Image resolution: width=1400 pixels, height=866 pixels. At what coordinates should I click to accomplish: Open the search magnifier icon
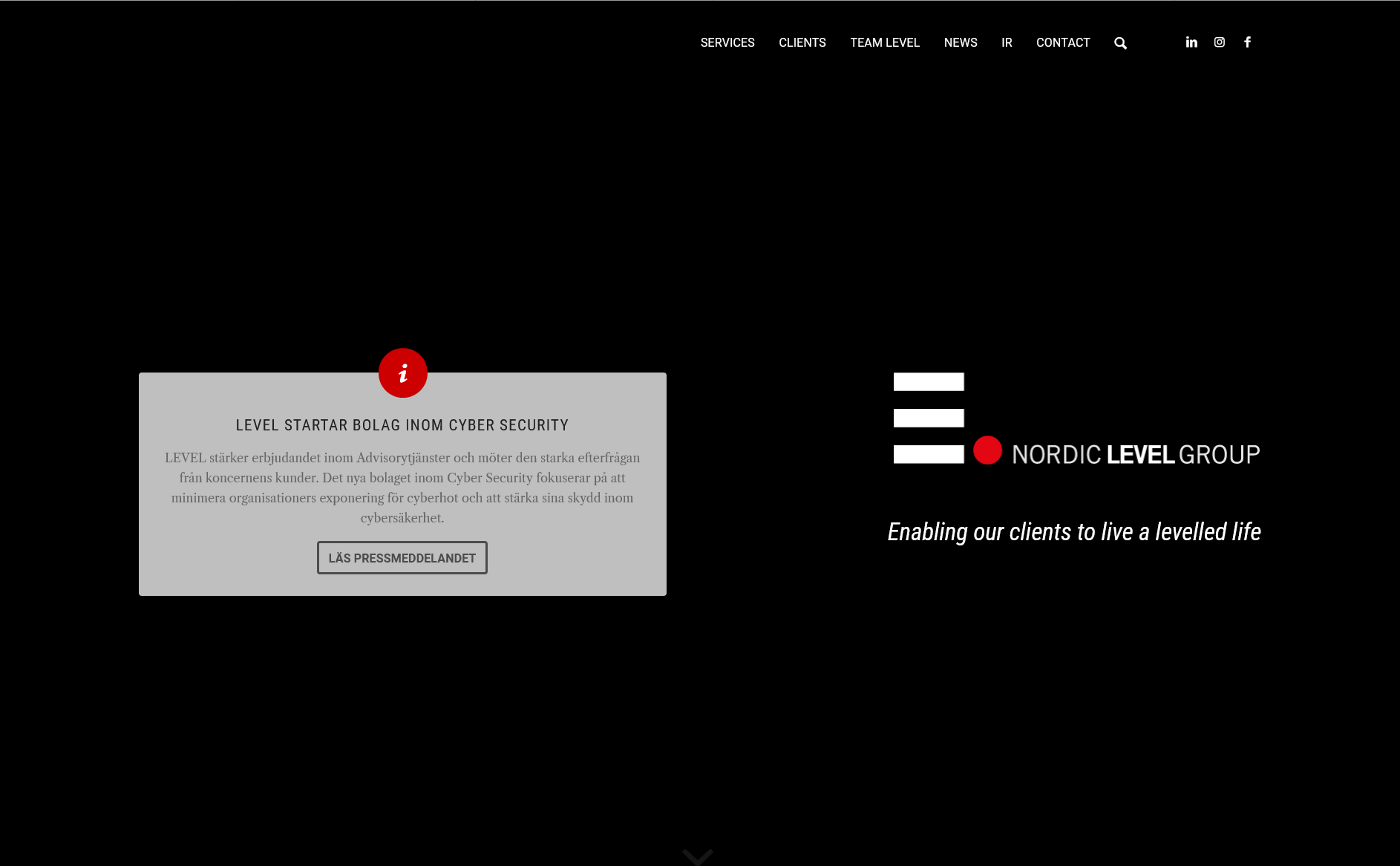(x=1120, y=43)
